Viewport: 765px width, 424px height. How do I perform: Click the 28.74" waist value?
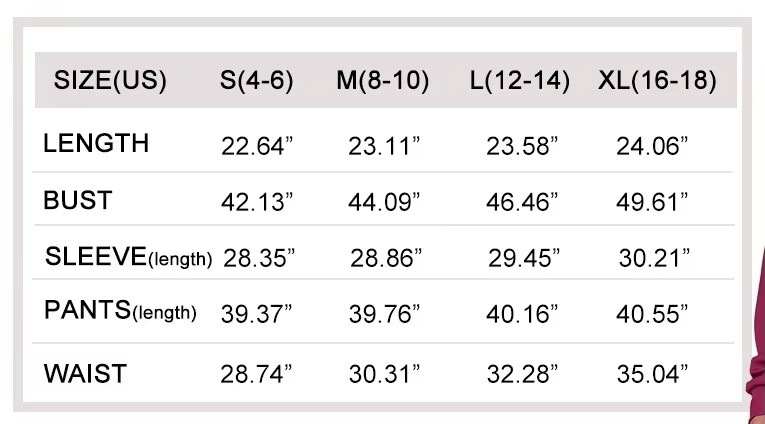256,375
